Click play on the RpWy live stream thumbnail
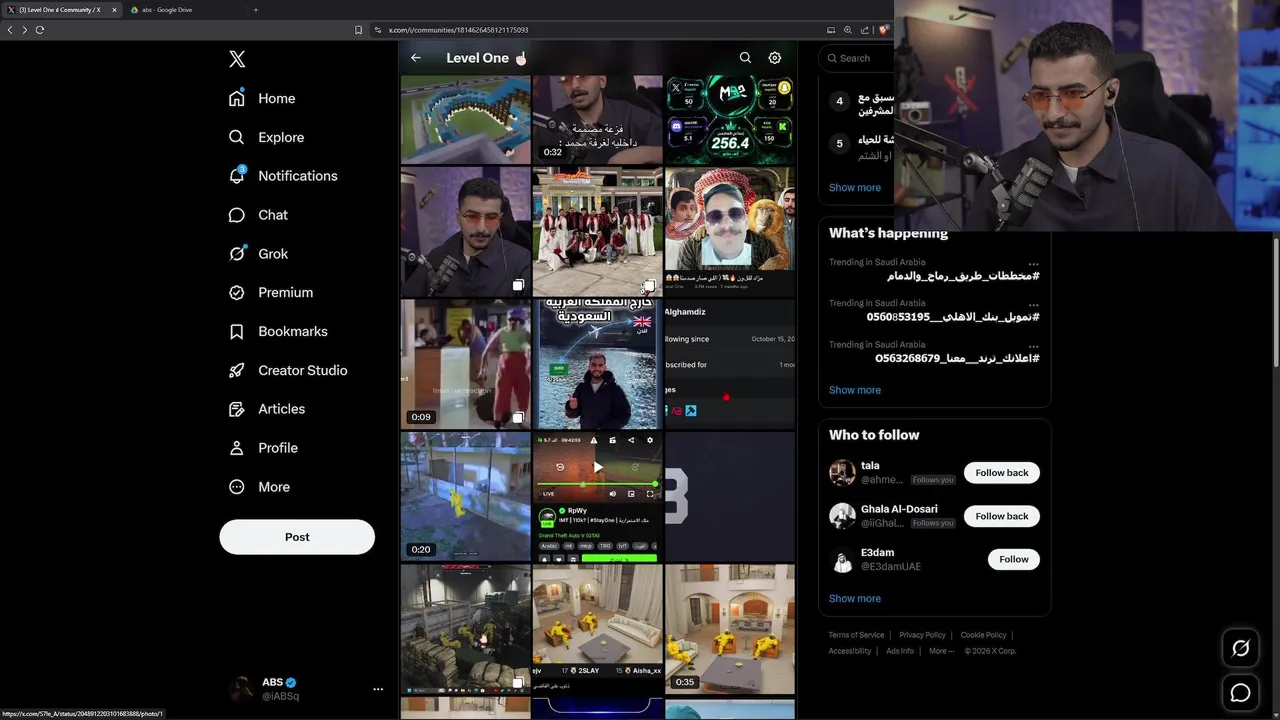 point(598,467)
